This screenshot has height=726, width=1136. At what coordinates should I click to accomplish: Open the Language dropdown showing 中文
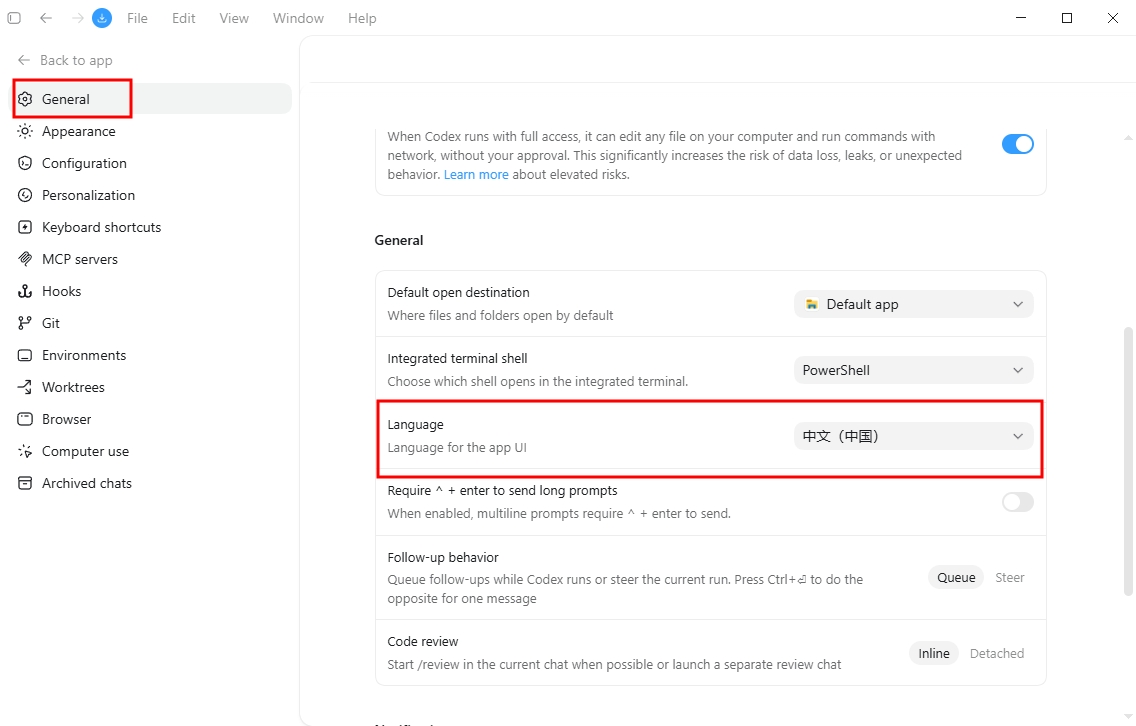(914, 436)
